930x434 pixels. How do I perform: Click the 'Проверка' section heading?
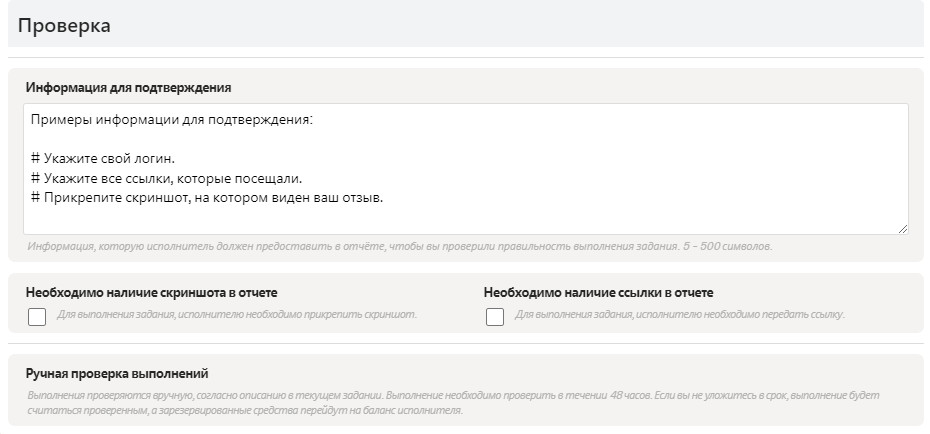pyautogui.click(x=64, y=25)
